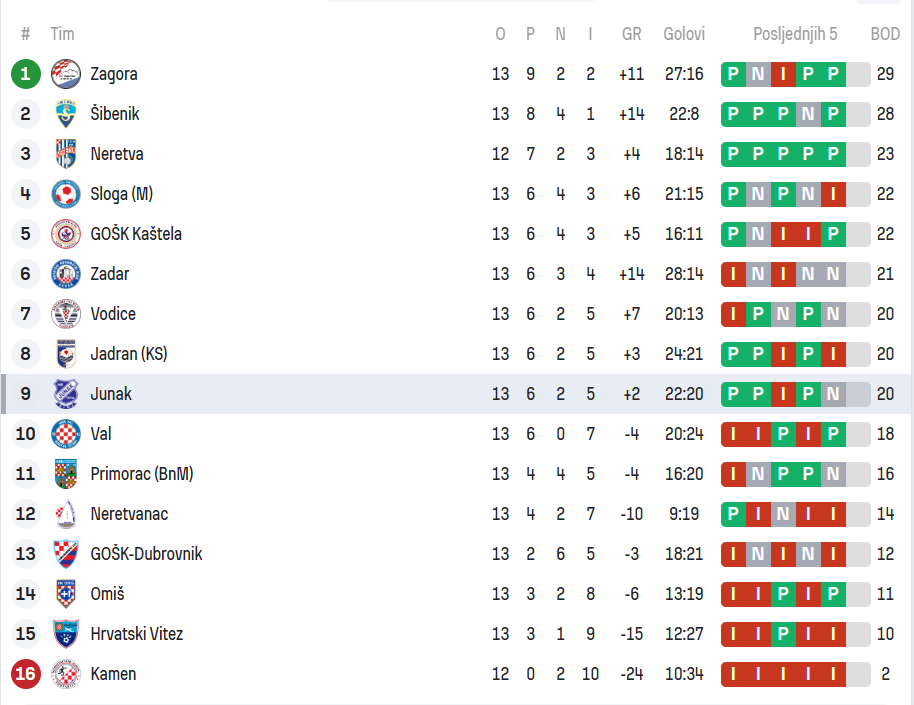The width and height of the screenshot is (914, 705).
Task: Open the Hrvatski Vitez team link
Action: [x=136, y=634]
